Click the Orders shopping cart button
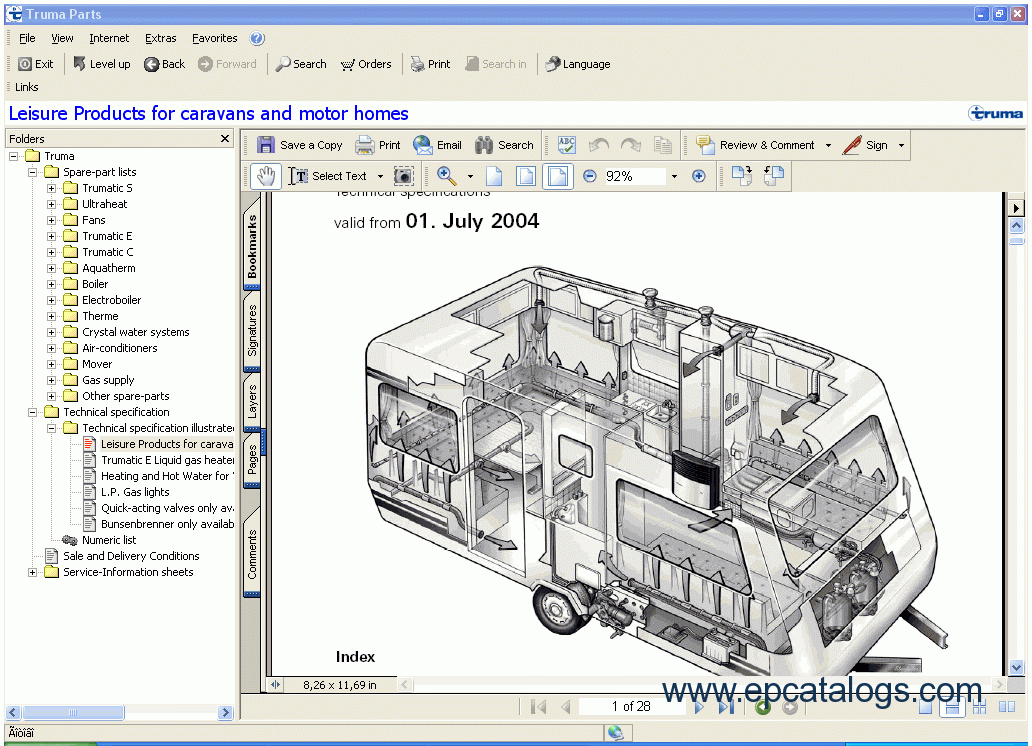Viewport: 1032px width, 746px height. click(366, 64)
